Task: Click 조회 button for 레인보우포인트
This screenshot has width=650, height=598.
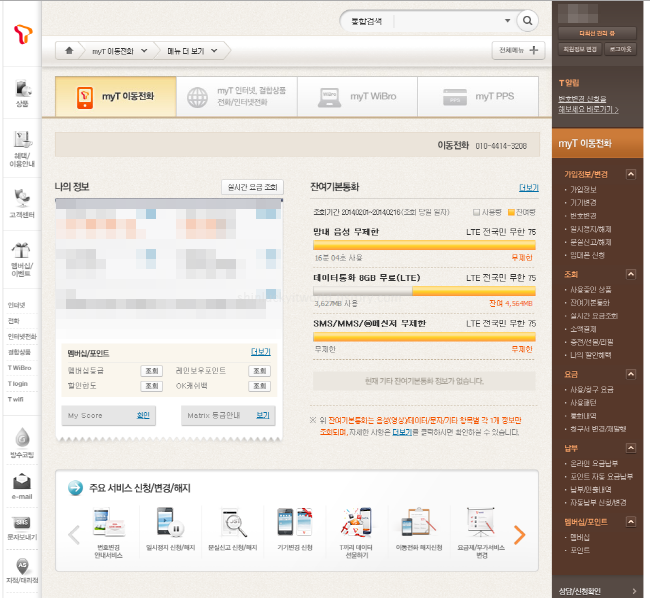Action: pos(260,371)
